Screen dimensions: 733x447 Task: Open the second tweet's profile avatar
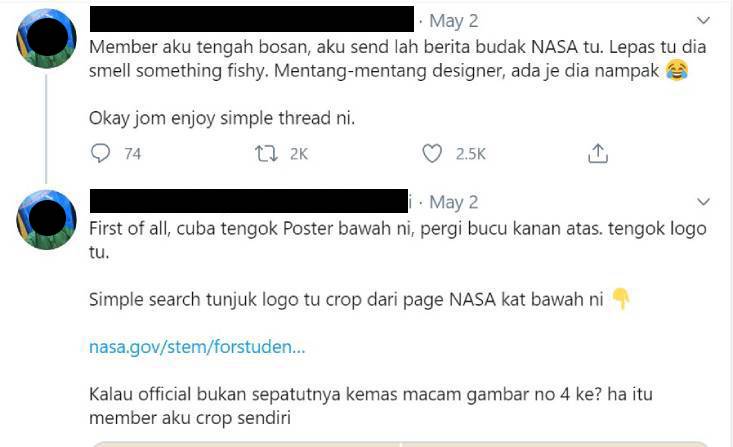46,219
